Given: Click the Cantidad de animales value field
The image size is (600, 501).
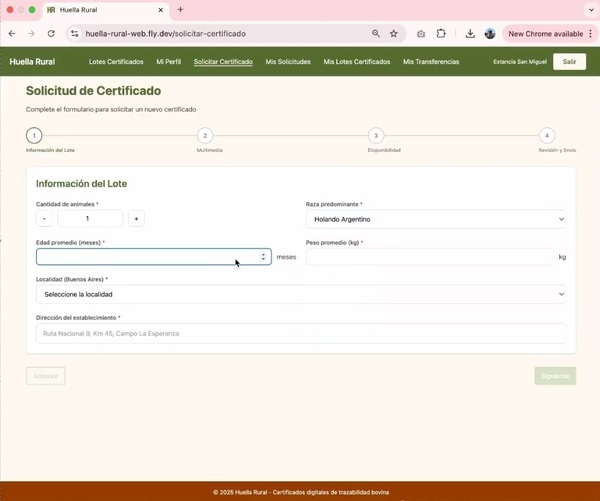Looking at the screenshot, I should point(90,219).
